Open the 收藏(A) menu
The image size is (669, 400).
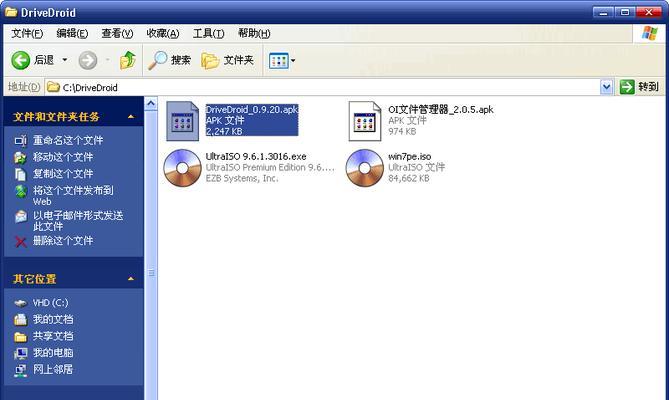[x=163, y=33]
